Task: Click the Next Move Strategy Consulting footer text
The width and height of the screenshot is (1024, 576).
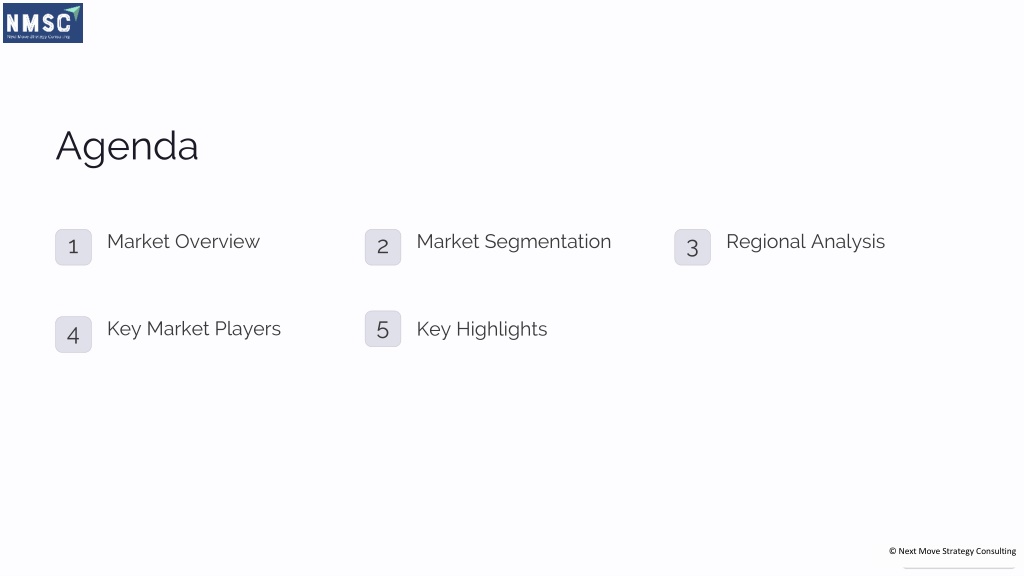Action: tap(957, 551)
